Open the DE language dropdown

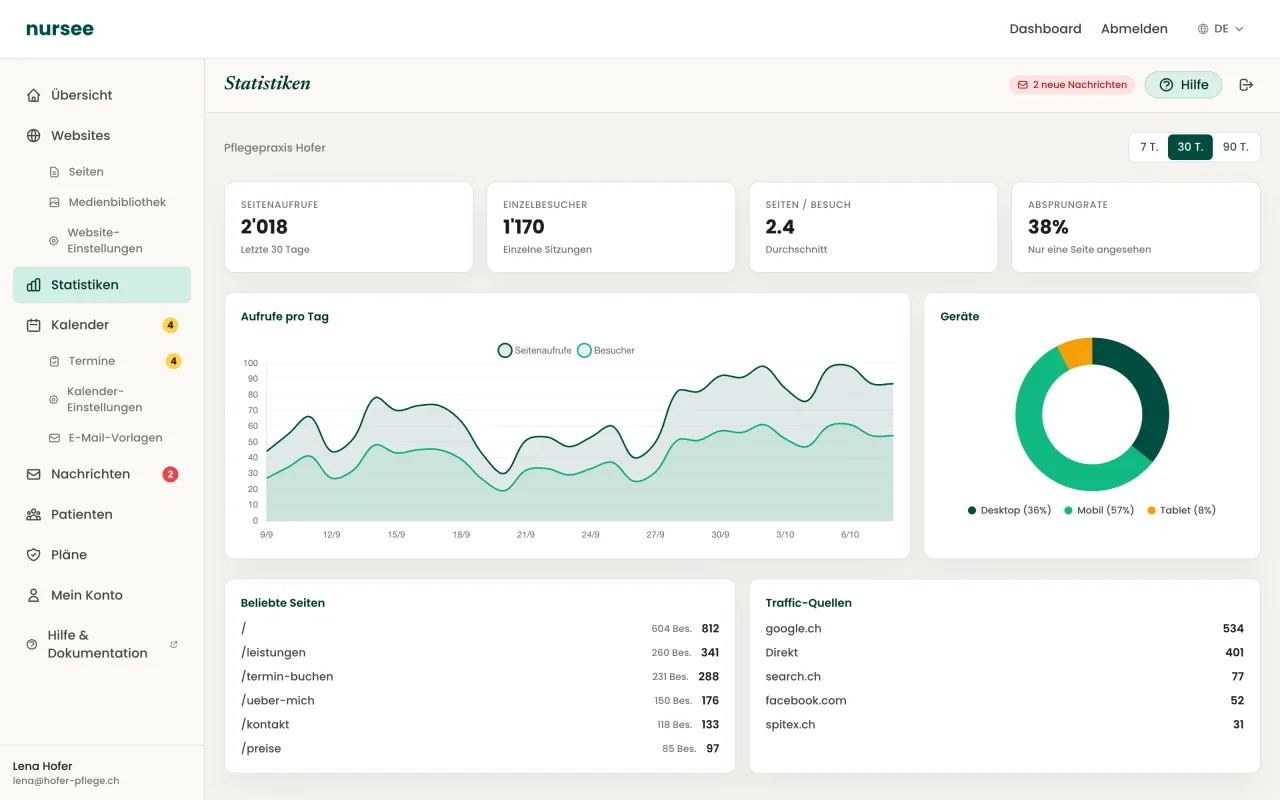tap(1221, 29)
